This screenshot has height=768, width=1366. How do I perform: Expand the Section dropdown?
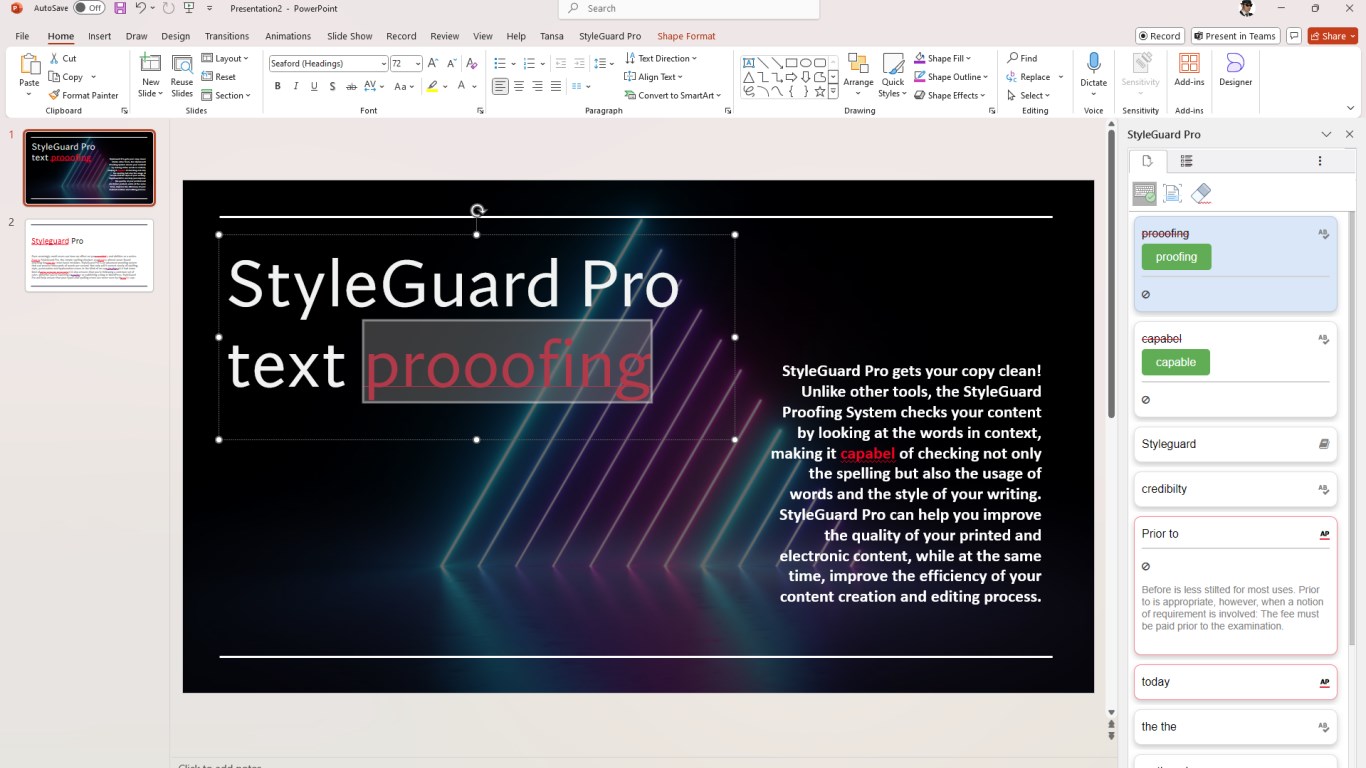tap(225, 95)
